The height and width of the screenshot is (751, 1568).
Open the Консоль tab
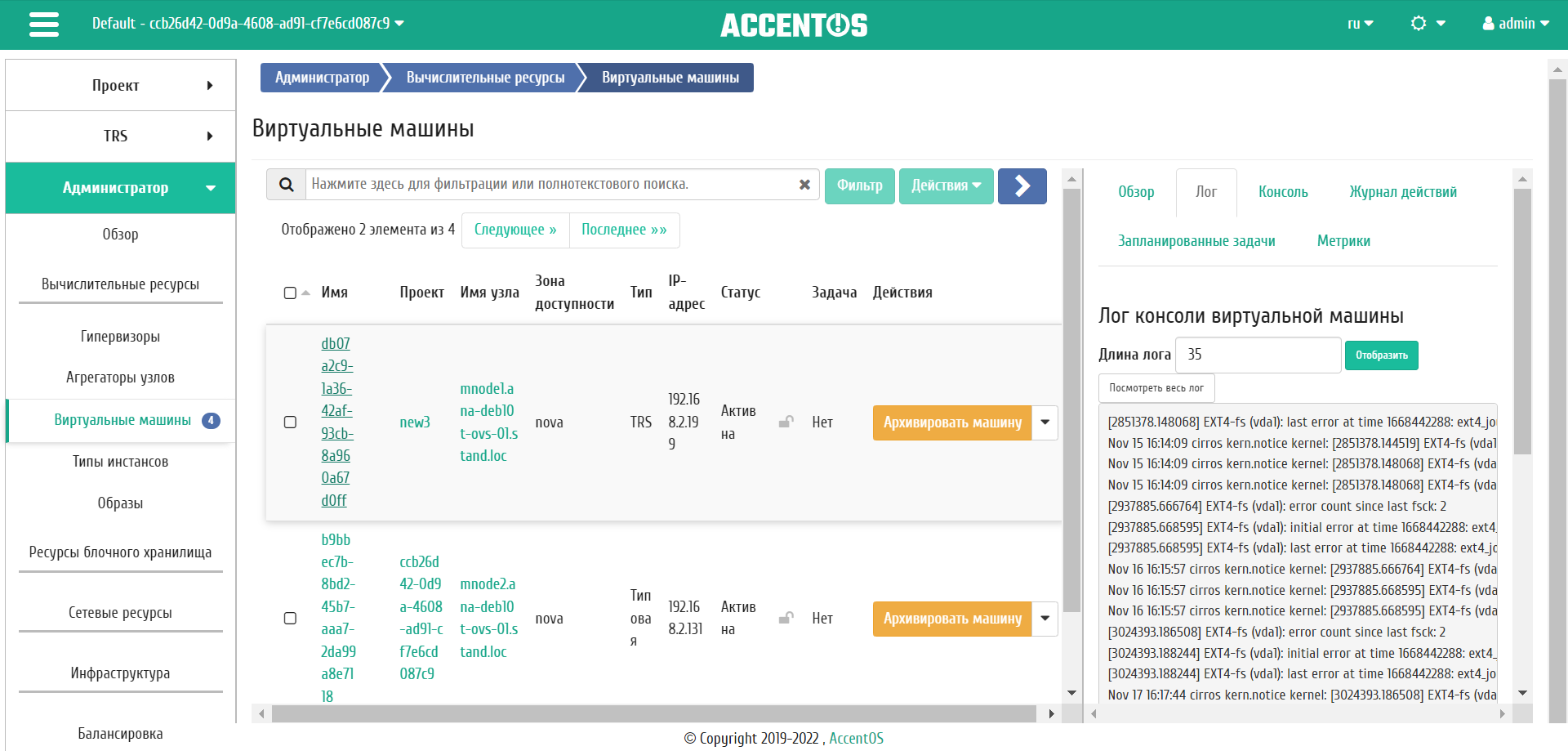point(1283,192)
